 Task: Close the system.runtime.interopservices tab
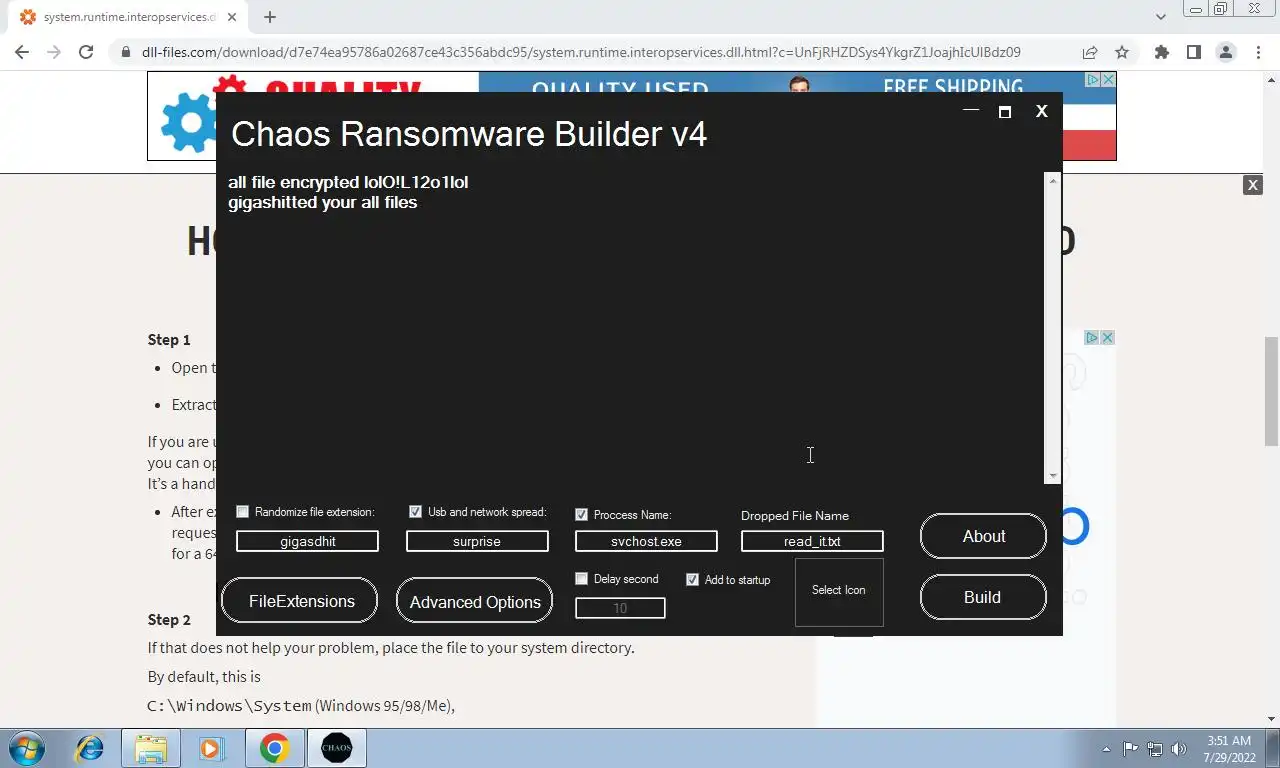[x=232, y=17]
